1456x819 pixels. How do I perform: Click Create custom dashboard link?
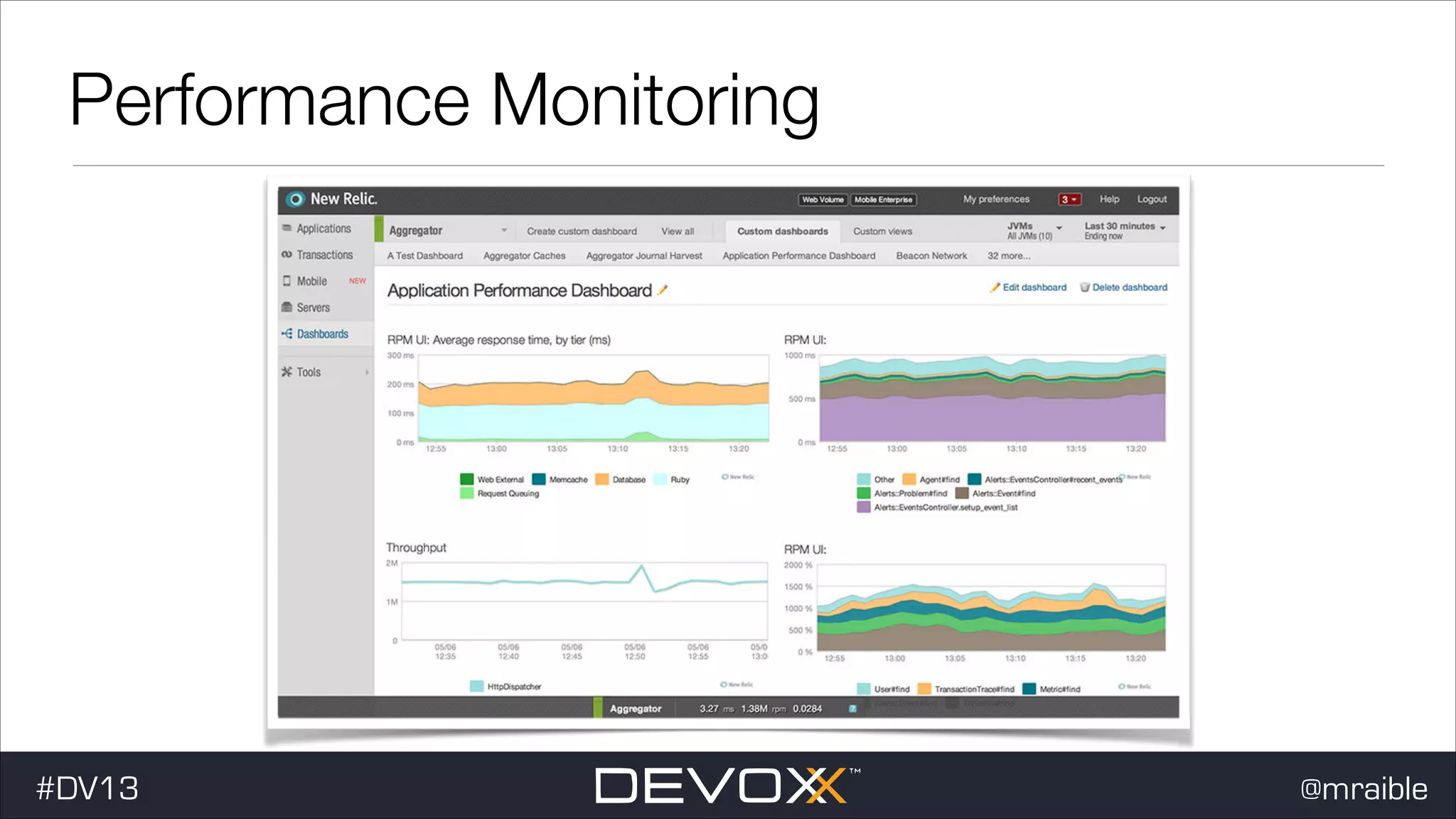coord(582,231)
